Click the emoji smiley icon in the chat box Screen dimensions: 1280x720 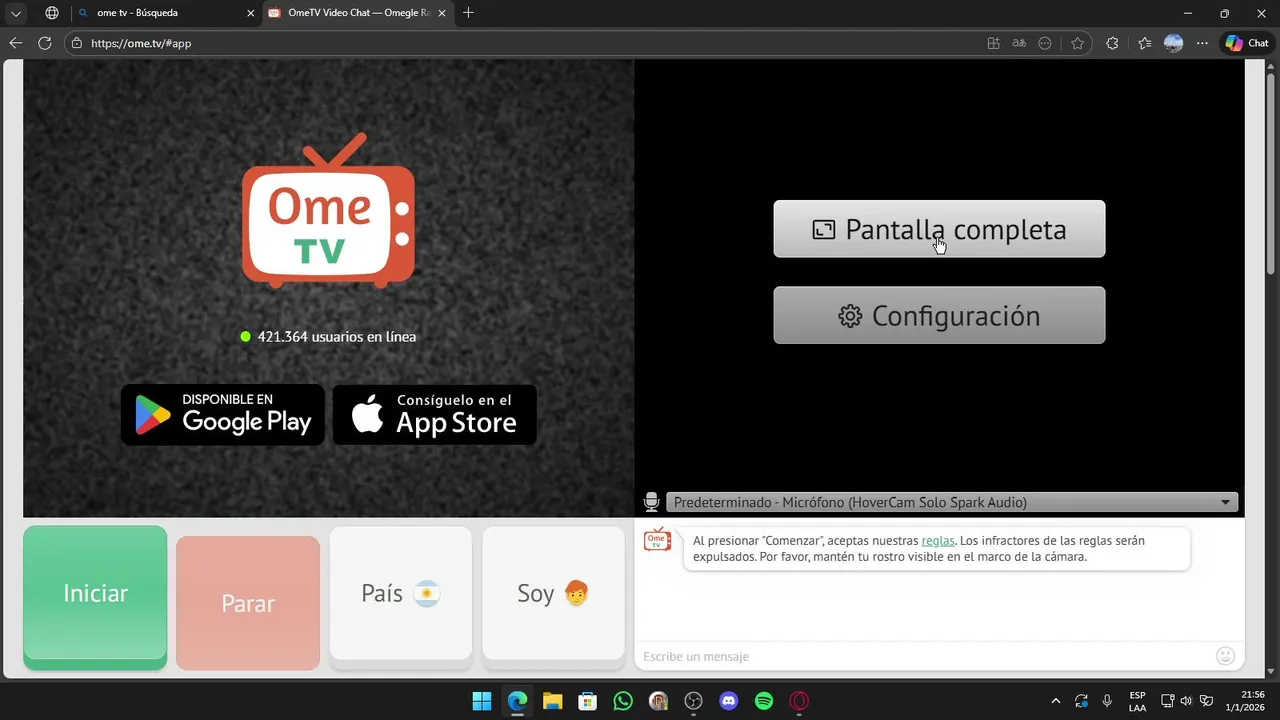(1225, 656)
